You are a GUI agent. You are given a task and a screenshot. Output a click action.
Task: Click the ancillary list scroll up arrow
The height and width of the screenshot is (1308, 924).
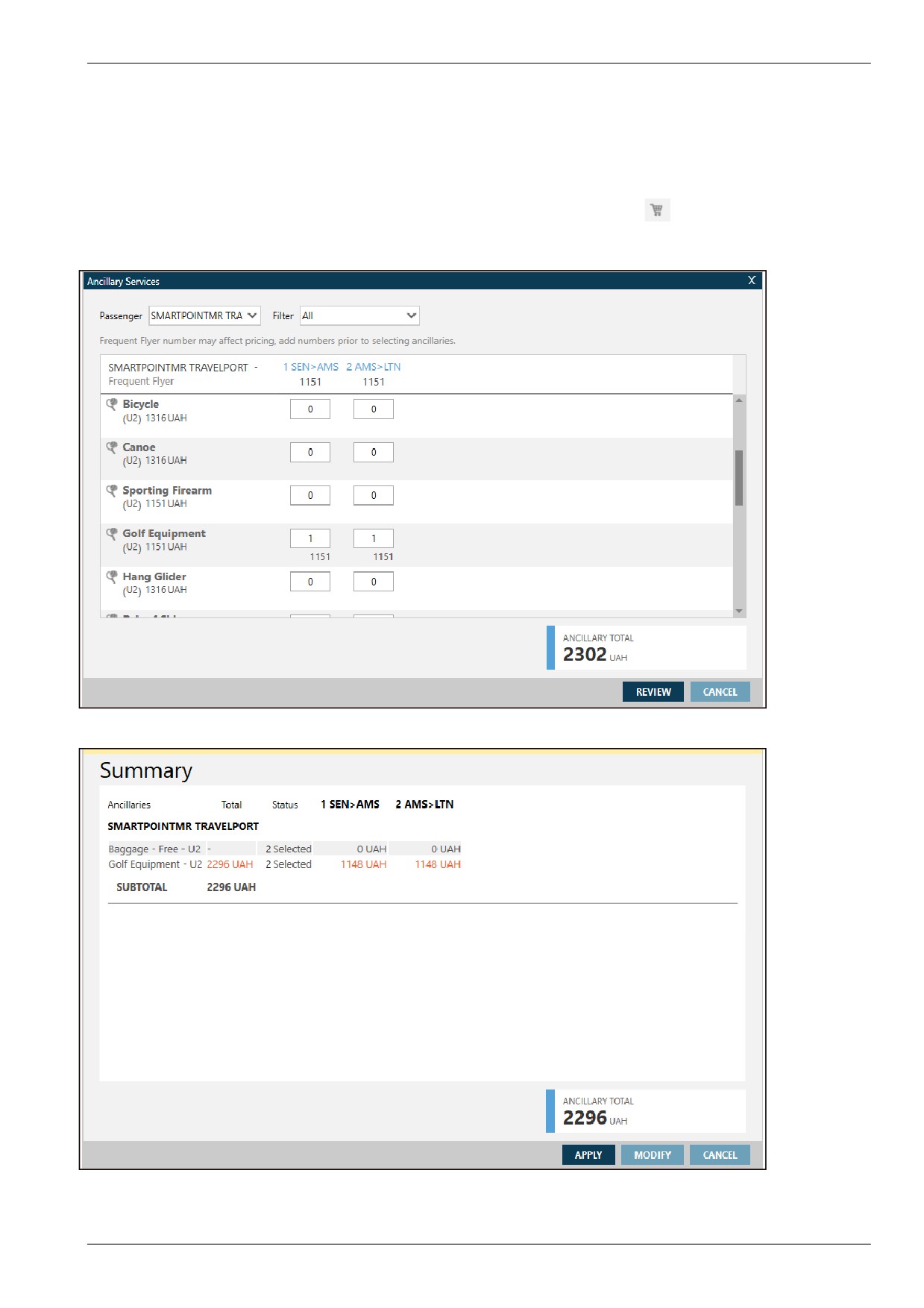point(739,400)
